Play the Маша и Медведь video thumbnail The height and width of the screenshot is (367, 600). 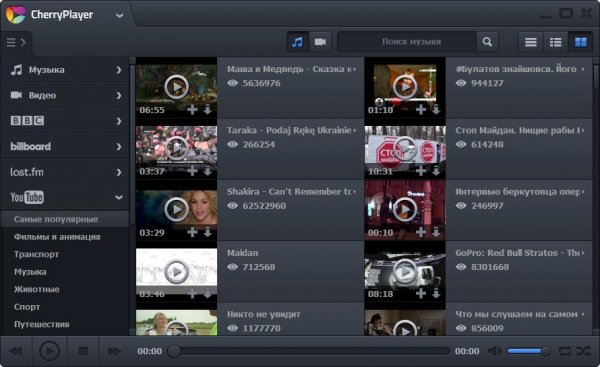(176, 87)
